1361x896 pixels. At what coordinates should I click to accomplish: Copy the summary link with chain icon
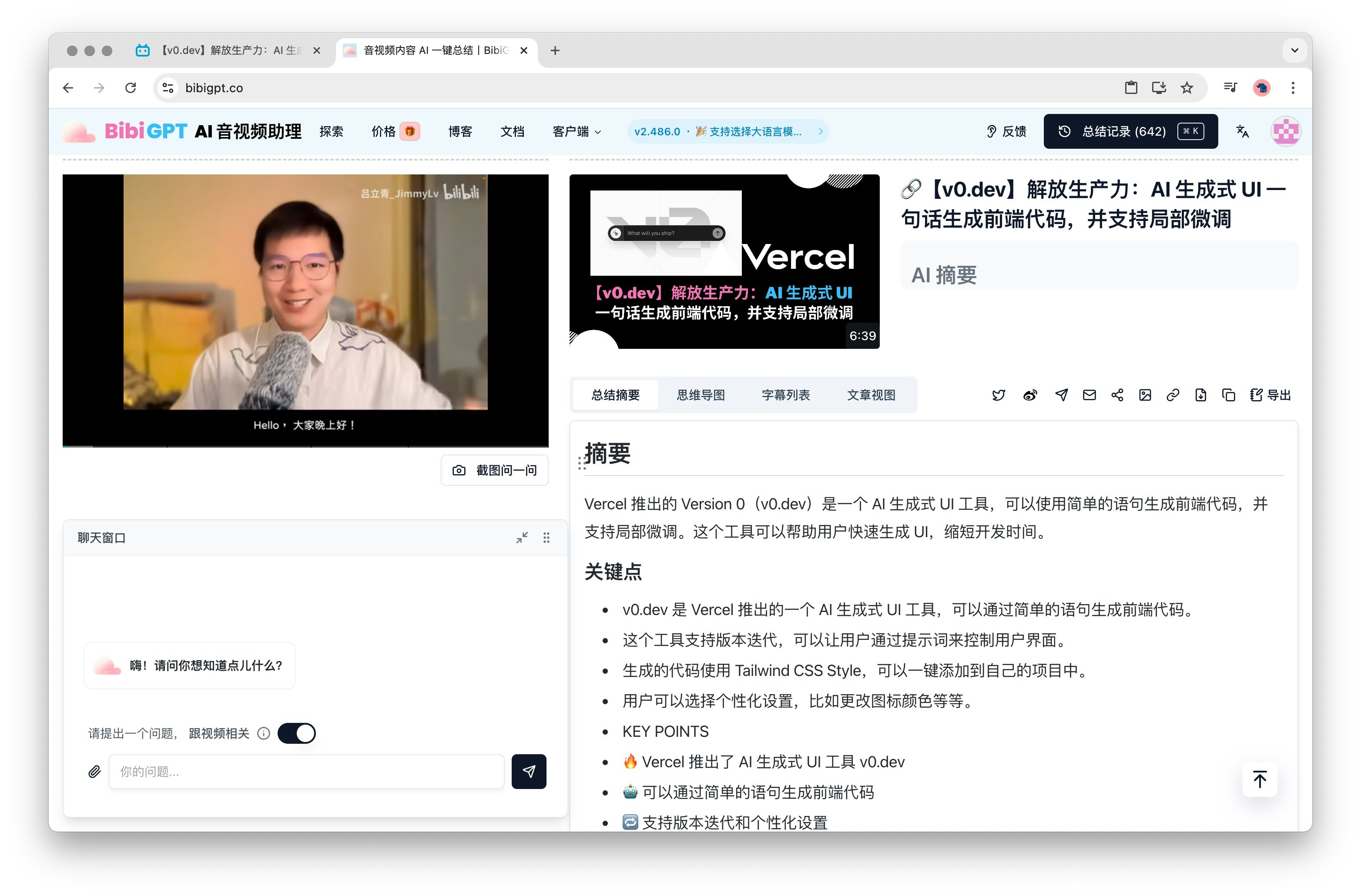coord(1173,395)
